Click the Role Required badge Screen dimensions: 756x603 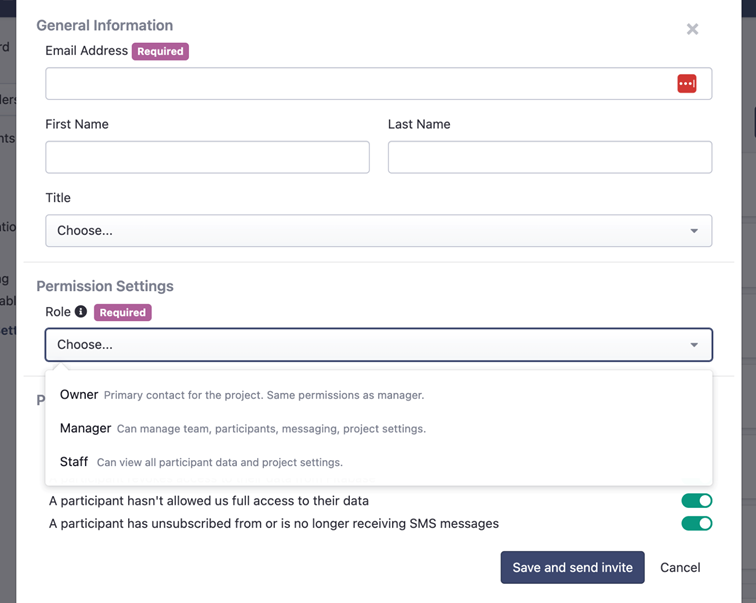coord(122,312)
